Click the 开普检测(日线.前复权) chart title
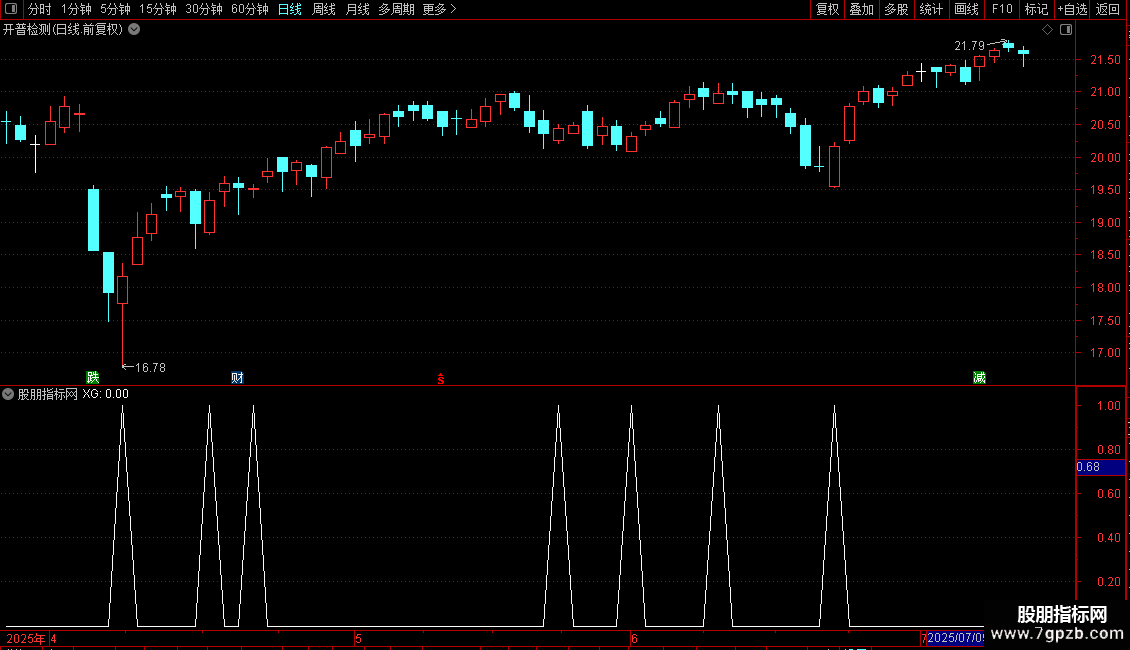The image size is (1130, 650). click(x=63, y=30)
